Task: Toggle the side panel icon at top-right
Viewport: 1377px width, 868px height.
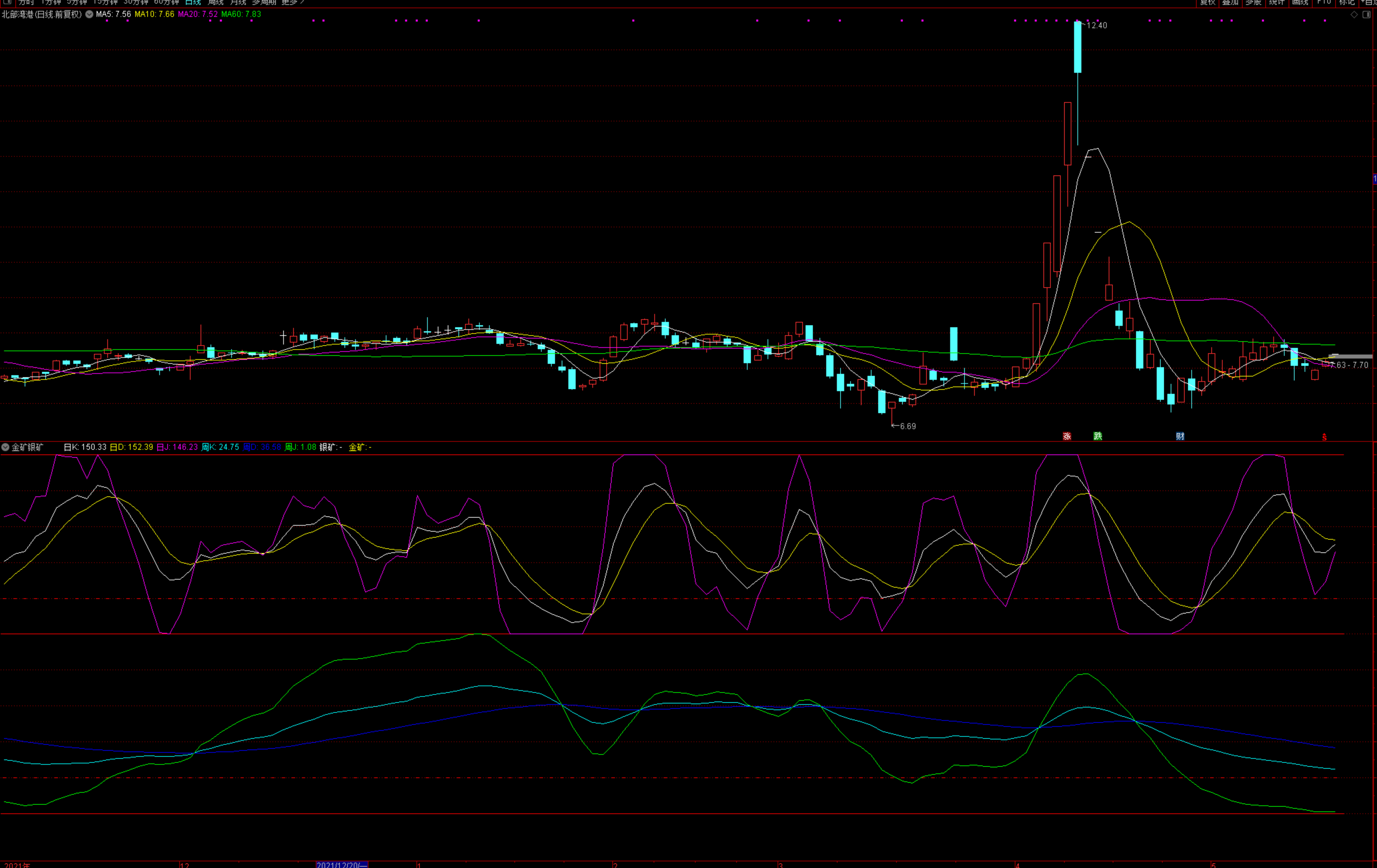Action: pos(1367,15)
